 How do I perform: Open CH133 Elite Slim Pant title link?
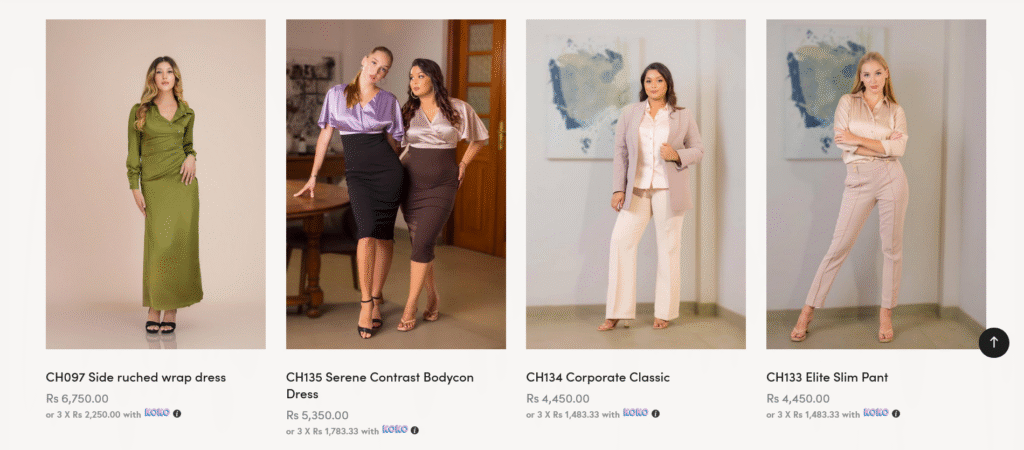(x=827, y=377)
